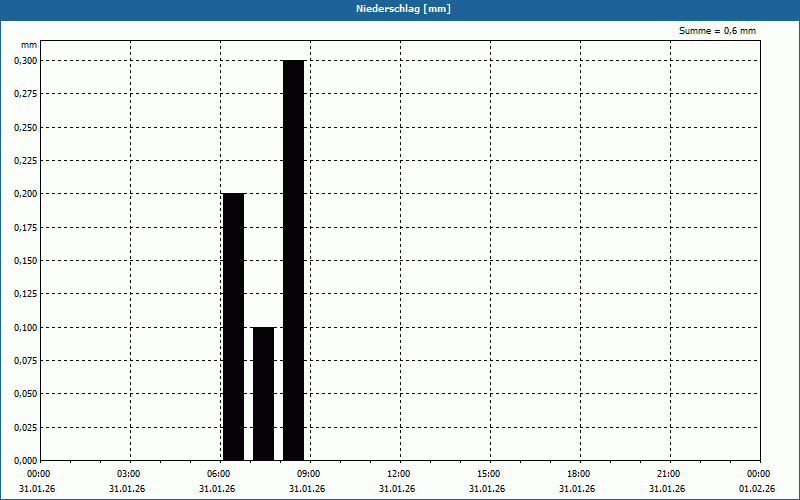The width and height of the screenshot is (800, 500).
Task: Click the bar reaching 0,200 mm
Action: (x=234, y=327)
